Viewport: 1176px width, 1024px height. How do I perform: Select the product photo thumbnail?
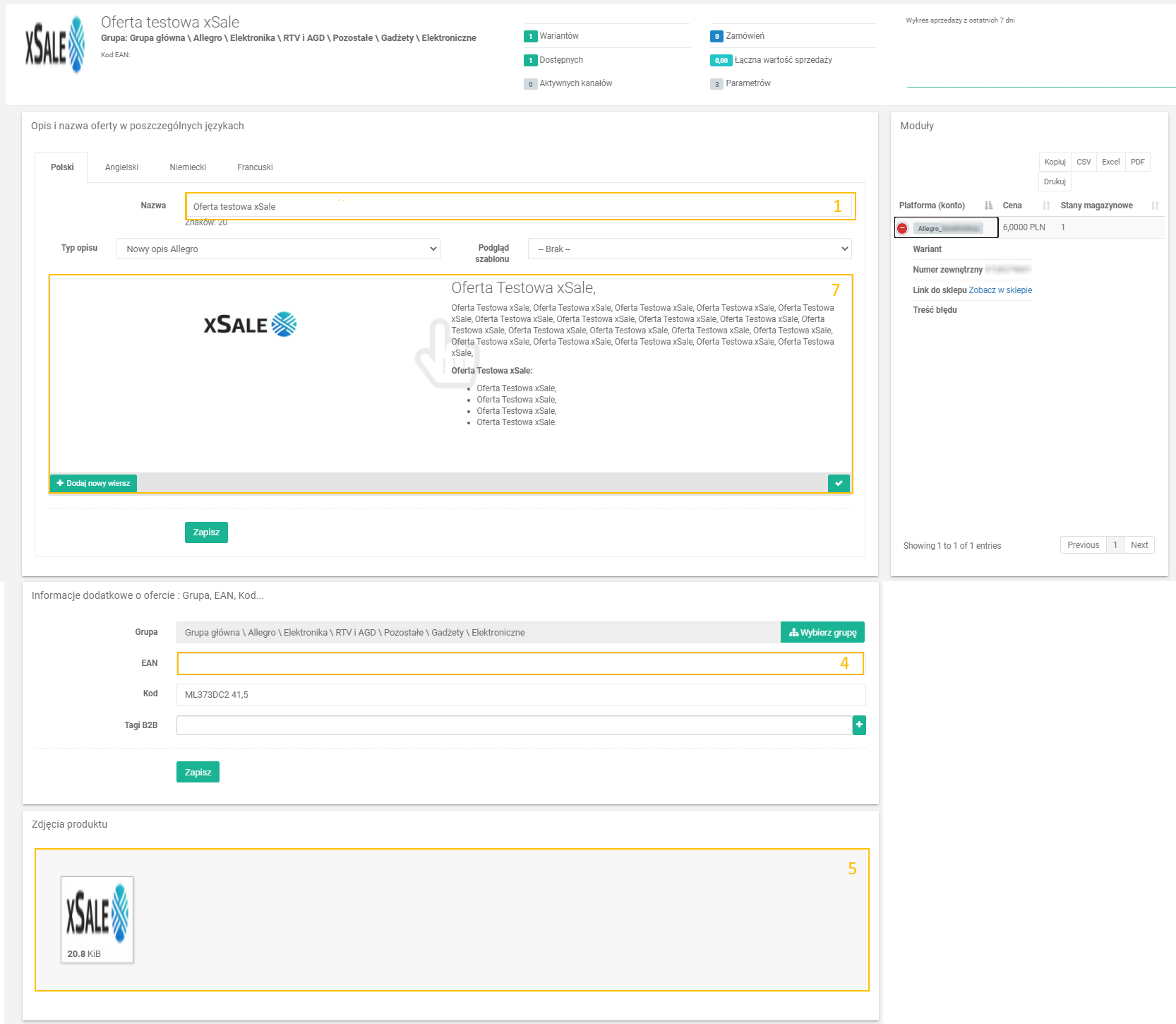[x=97, y=919]
